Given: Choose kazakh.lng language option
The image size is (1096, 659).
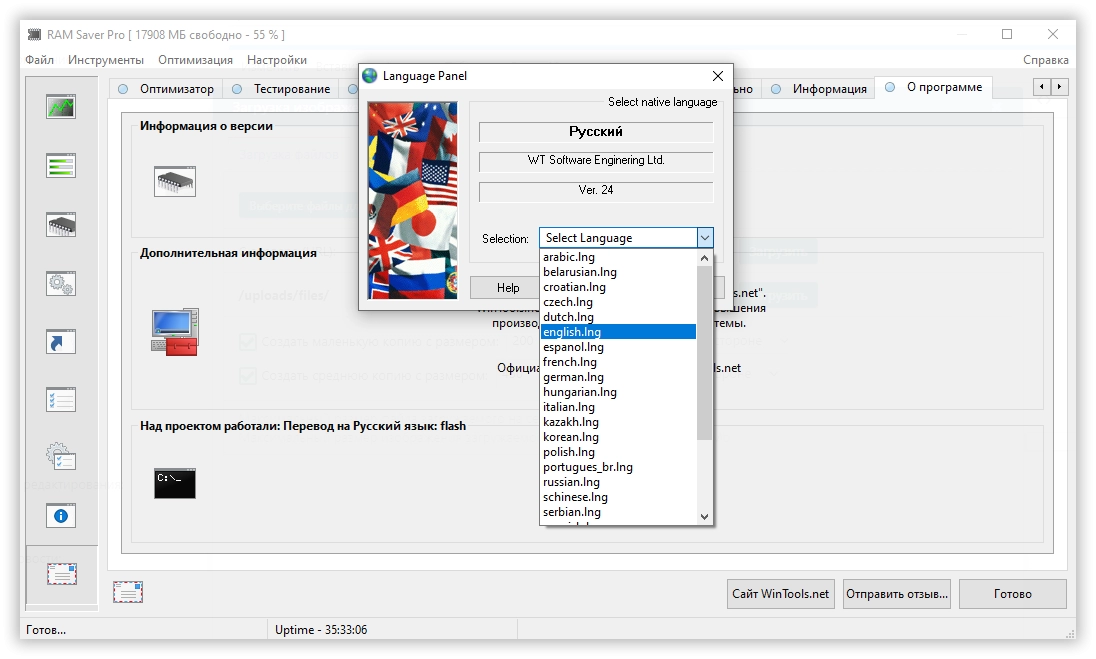Looking at the screenshot, I should [x=619, y=422].
